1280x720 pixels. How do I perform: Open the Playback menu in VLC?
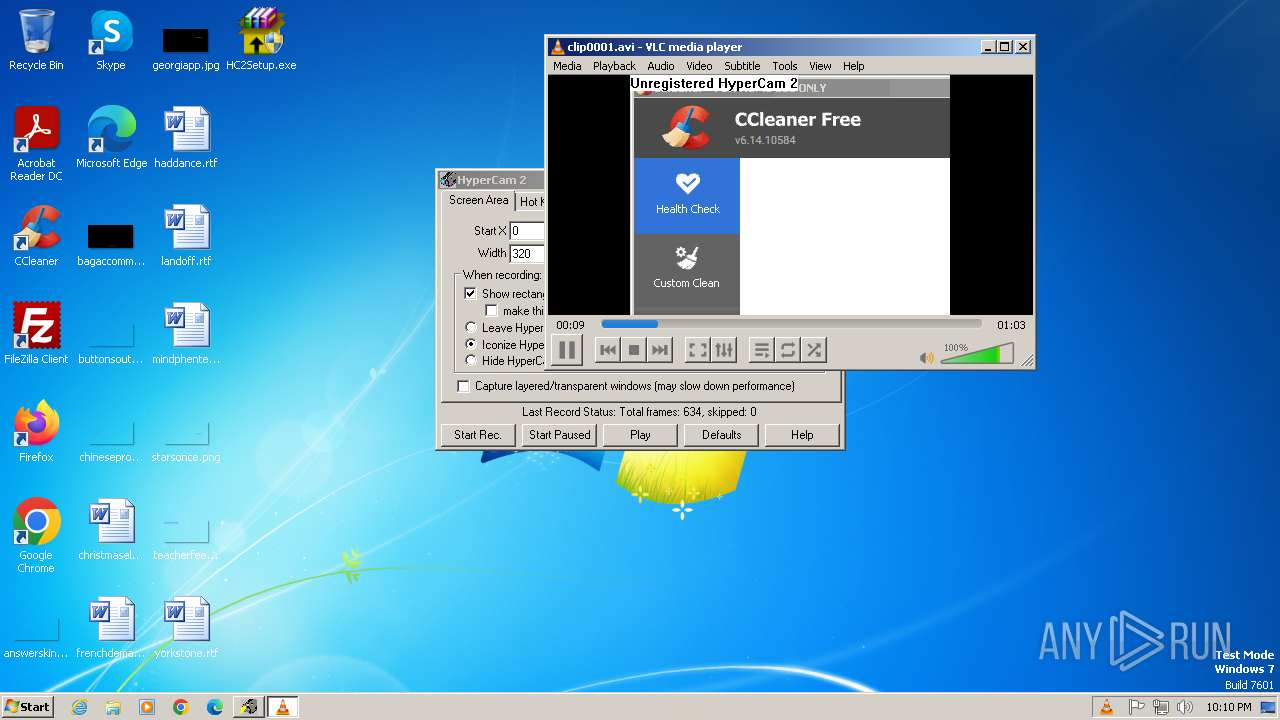click(x=614, y=66)
